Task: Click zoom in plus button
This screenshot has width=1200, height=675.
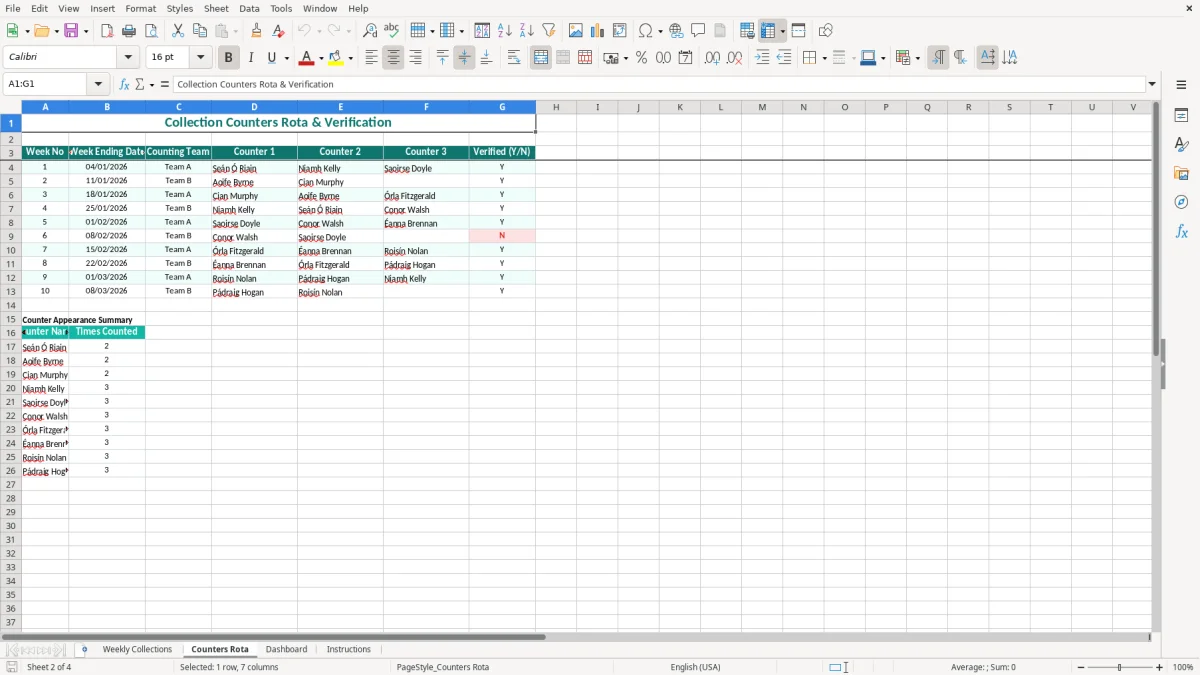Action: (1160, 667)
